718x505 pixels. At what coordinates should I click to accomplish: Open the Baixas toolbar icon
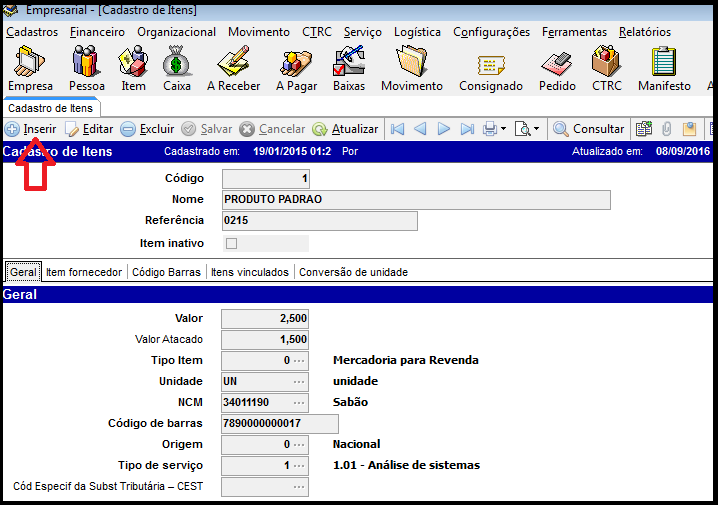tap(348, 68)
